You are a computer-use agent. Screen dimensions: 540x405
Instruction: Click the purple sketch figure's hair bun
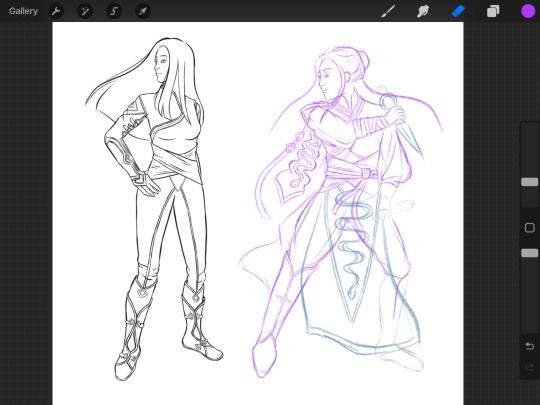tap(362, 61)
